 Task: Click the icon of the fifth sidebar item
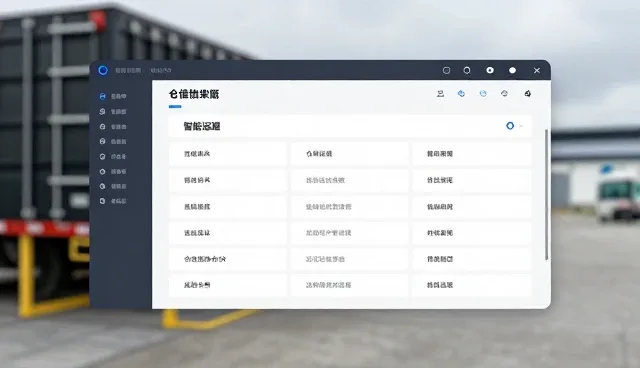pyautogui.click(x=102, y=157)
